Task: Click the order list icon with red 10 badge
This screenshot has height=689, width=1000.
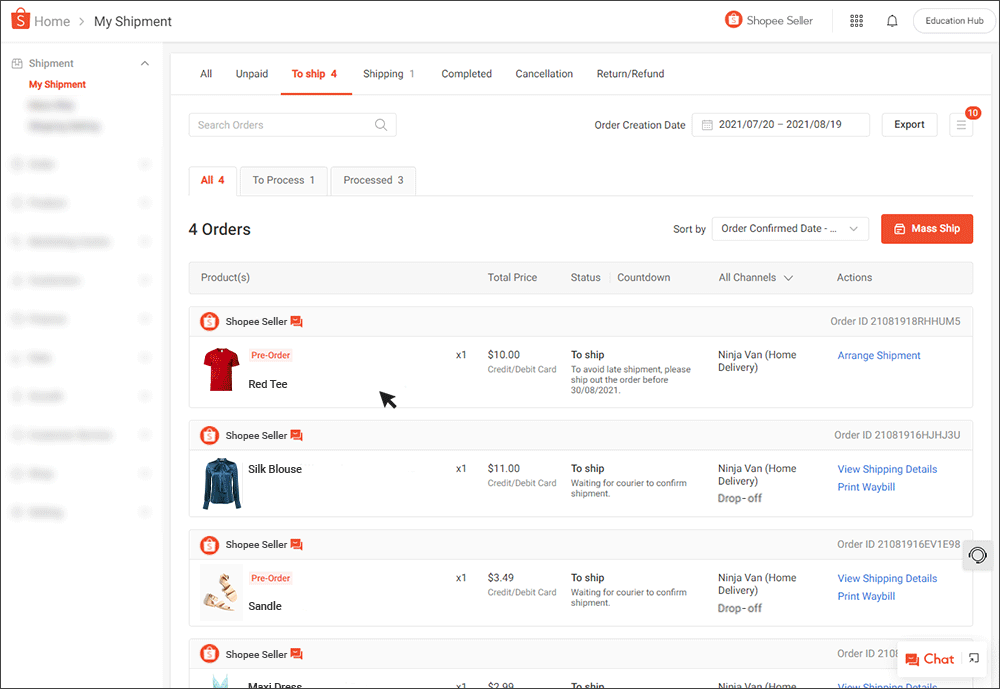Action: 962,124
